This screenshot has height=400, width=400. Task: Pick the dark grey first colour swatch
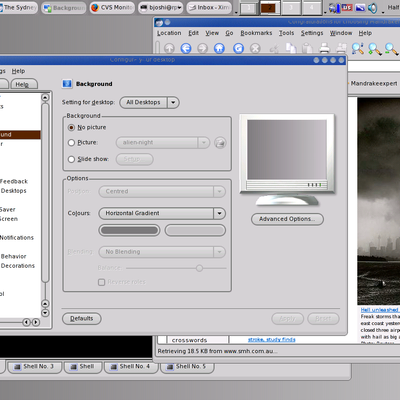pos(129,230)
